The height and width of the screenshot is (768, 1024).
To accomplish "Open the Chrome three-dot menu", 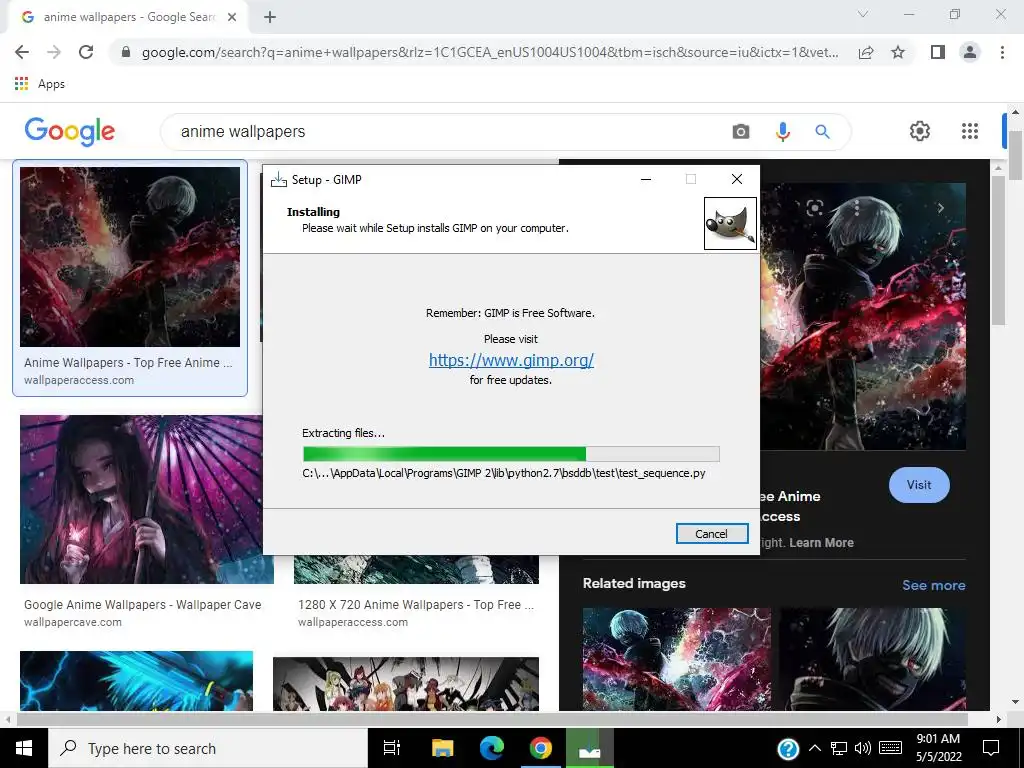I will (x=1002, y=52).
